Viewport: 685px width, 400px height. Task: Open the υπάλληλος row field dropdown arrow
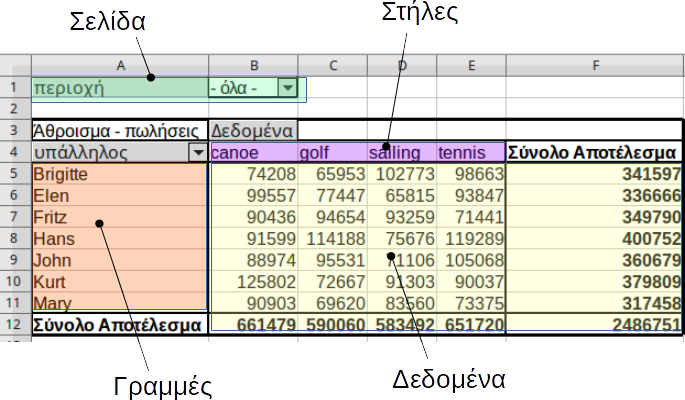coord(198,152)
